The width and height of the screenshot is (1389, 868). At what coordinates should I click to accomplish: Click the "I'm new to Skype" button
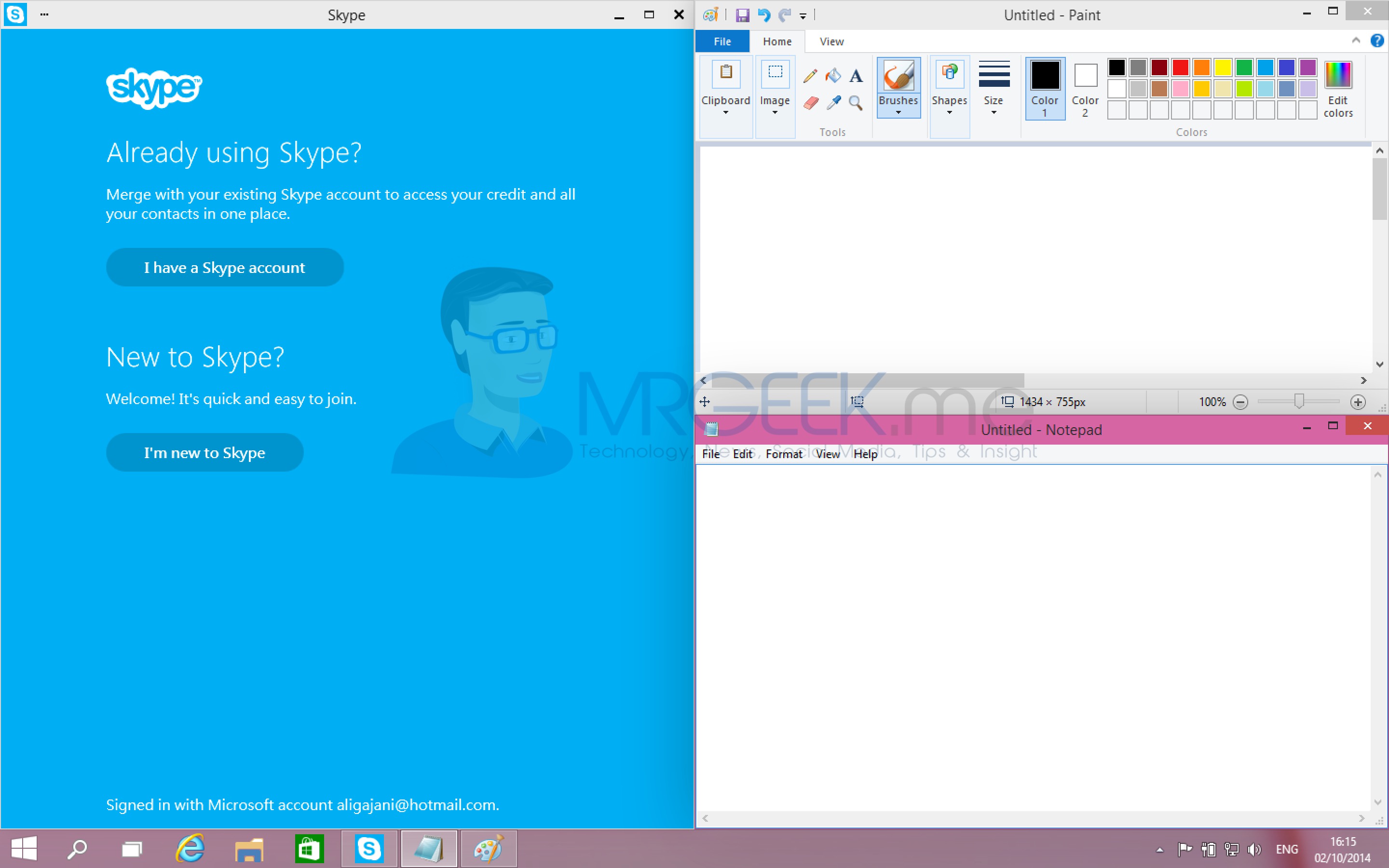(x=205, y=453)
